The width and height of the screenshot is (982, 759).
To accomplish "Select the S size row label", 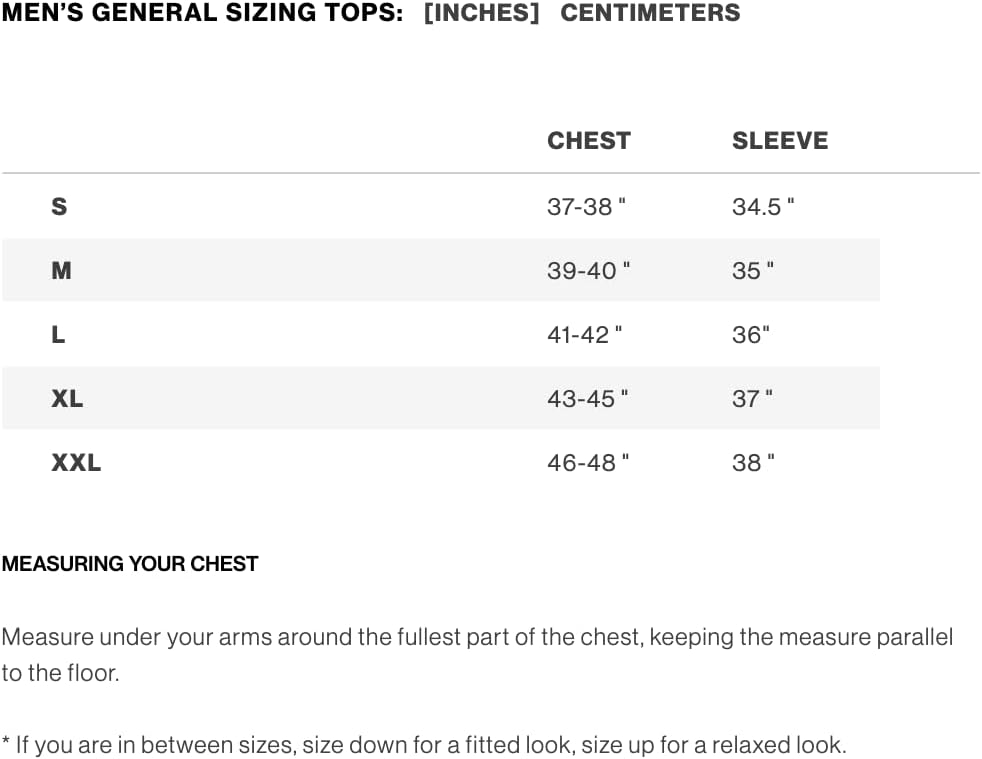I will [59, 207].
